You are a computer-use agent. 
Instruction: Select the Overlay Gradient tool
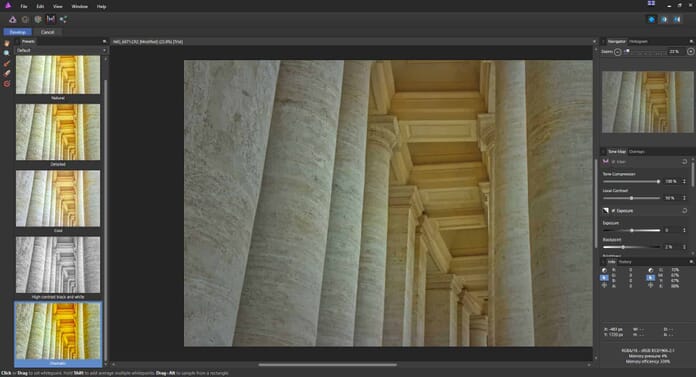pos(7,83)
